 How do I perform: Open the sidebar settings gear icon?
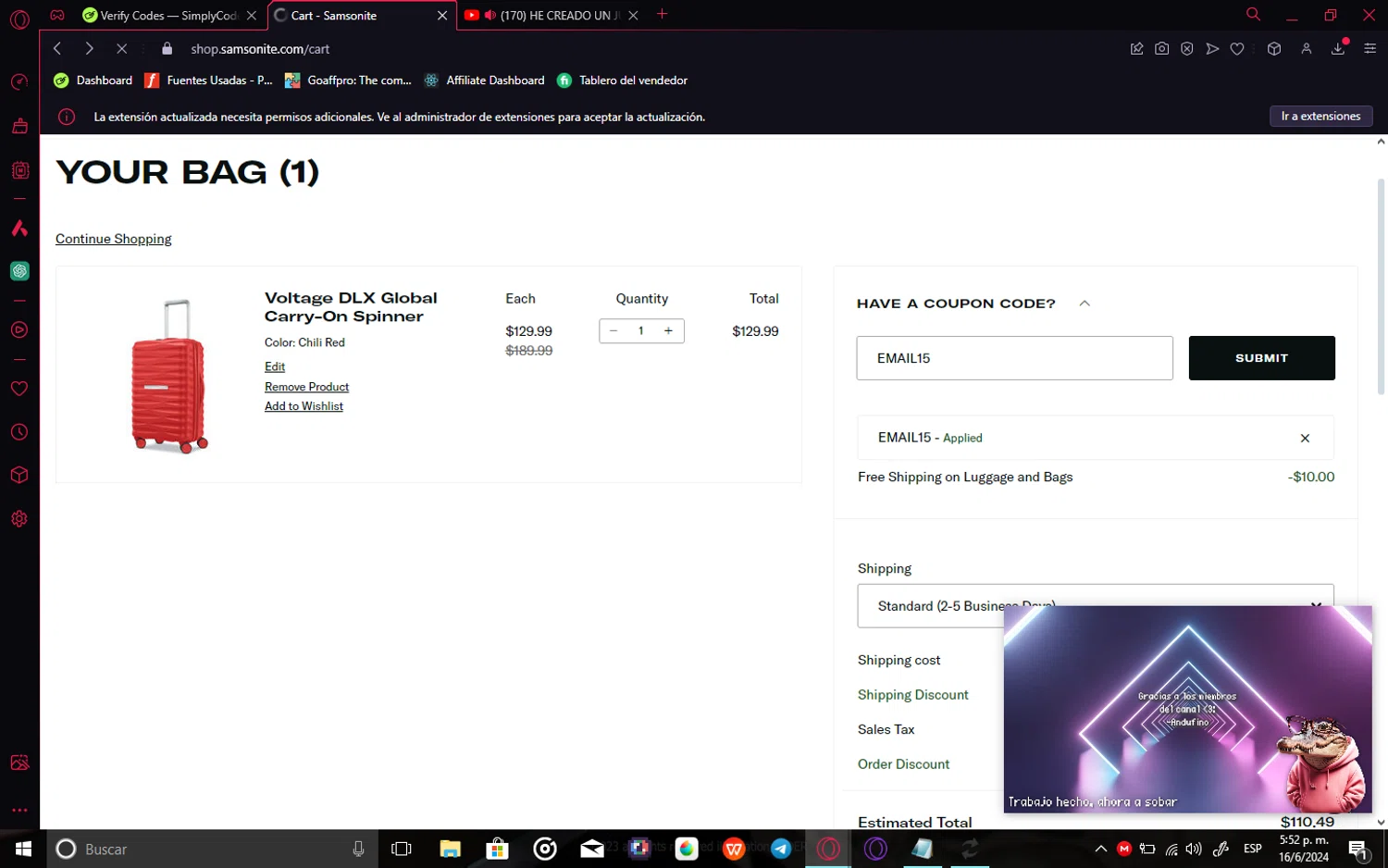click(19, 519)
